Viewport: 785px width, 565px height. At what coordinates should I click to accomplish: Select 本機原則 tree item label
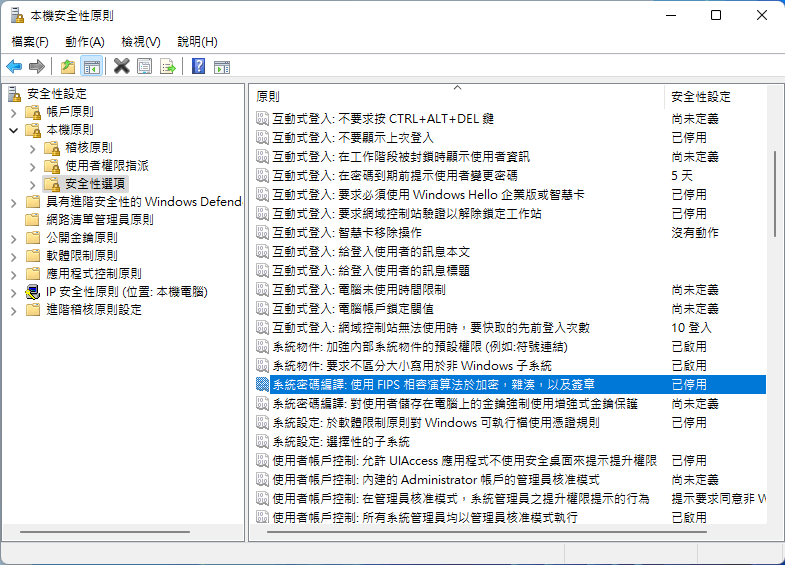pos(70,130)
